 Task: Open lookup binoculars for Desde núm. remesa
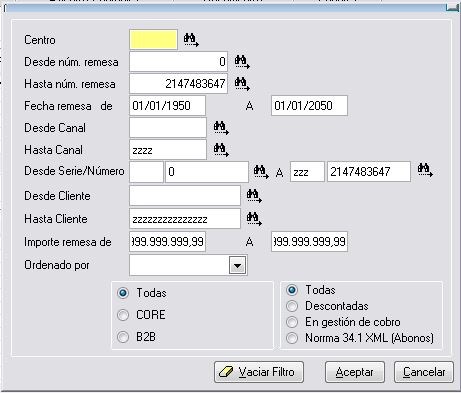pyautogui.click(x=242, y=62)
